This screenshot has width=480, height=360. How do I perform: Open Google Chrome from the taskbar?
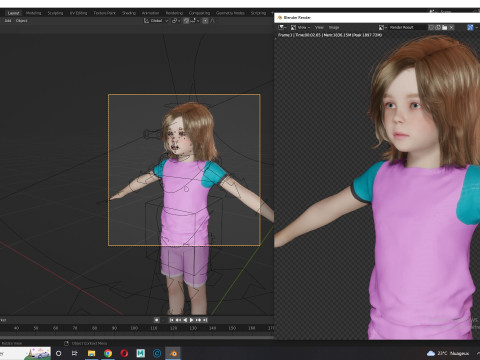pyautogui.click(x=108, y=353)
